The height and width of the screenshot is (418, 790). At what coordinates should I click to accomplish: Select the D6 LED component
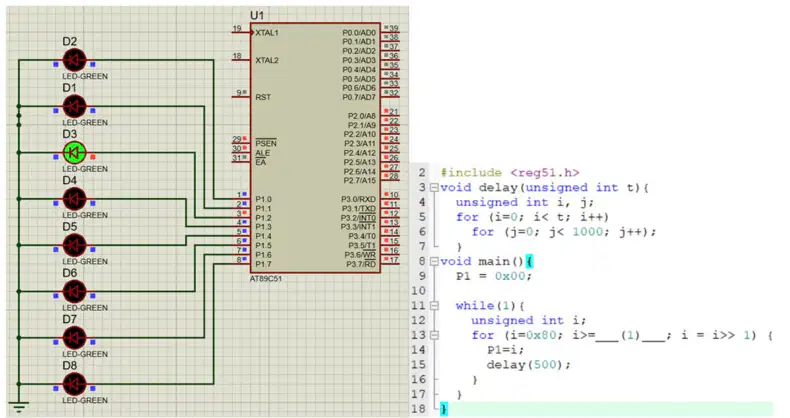(74, 292)
